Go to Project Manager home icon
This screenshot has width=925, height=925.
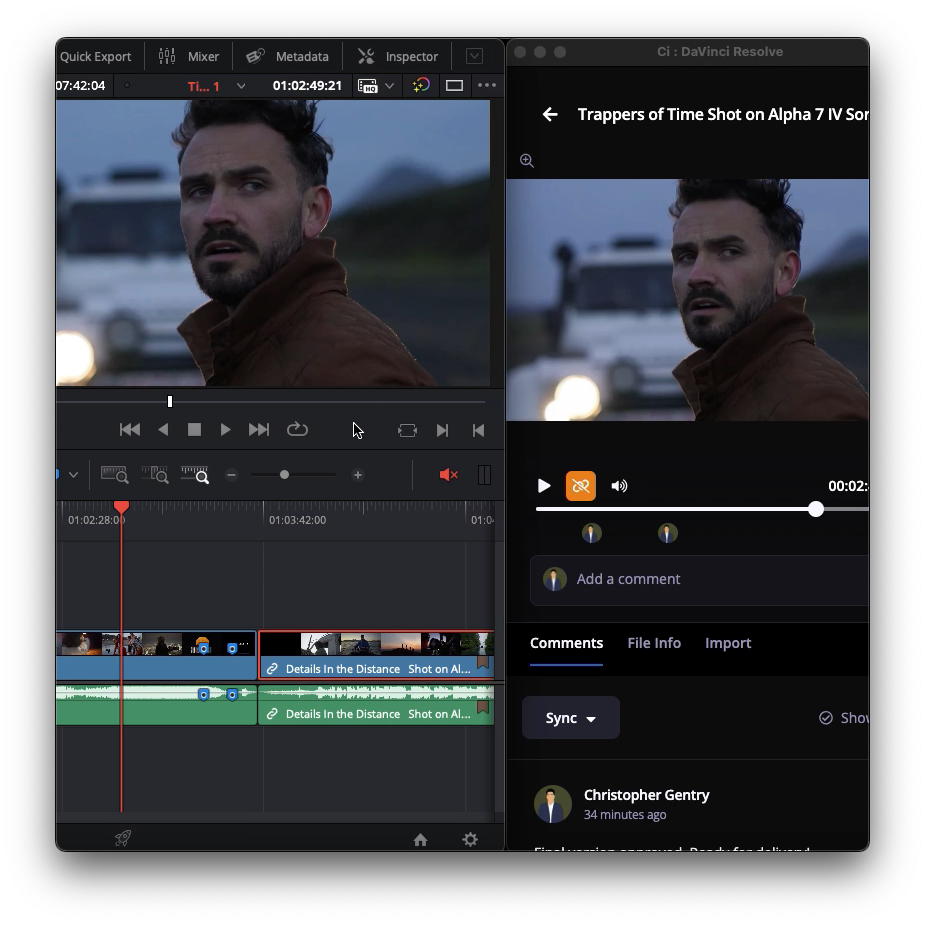click(x=420, y=839)
